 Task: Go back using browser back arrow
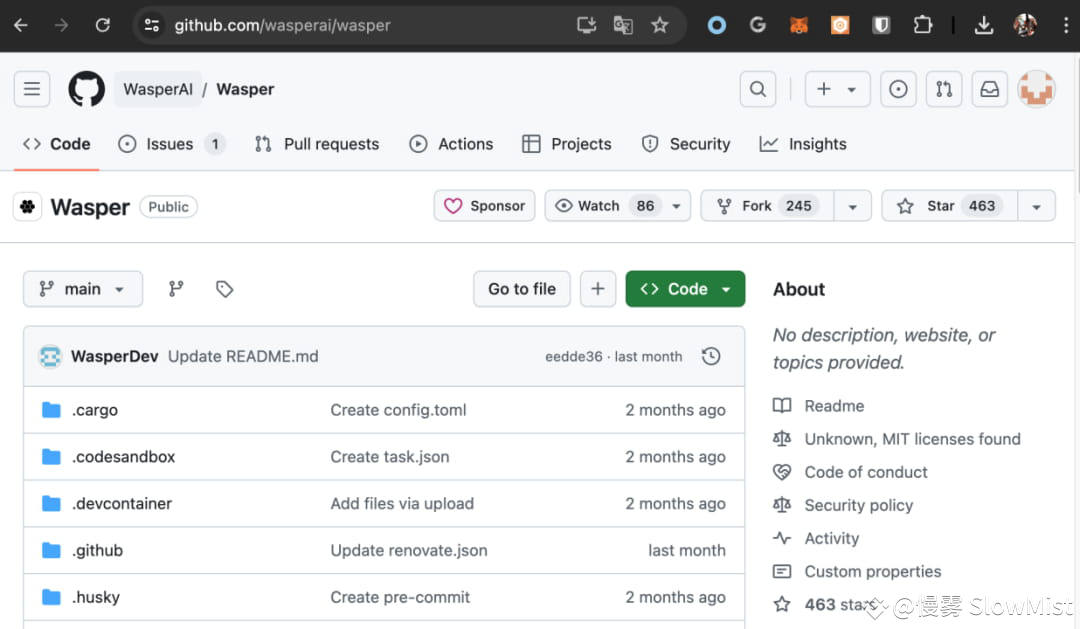(21, 25)
